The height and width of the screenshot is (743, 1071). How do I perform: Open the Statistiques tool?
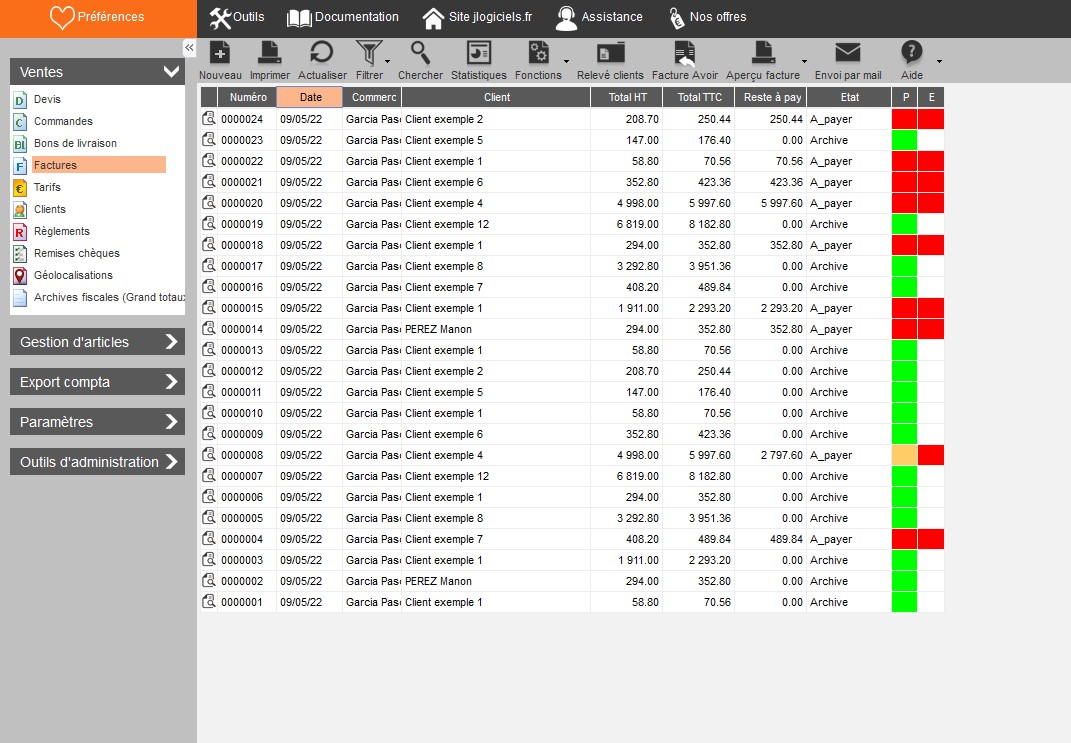tap(478, 53)
